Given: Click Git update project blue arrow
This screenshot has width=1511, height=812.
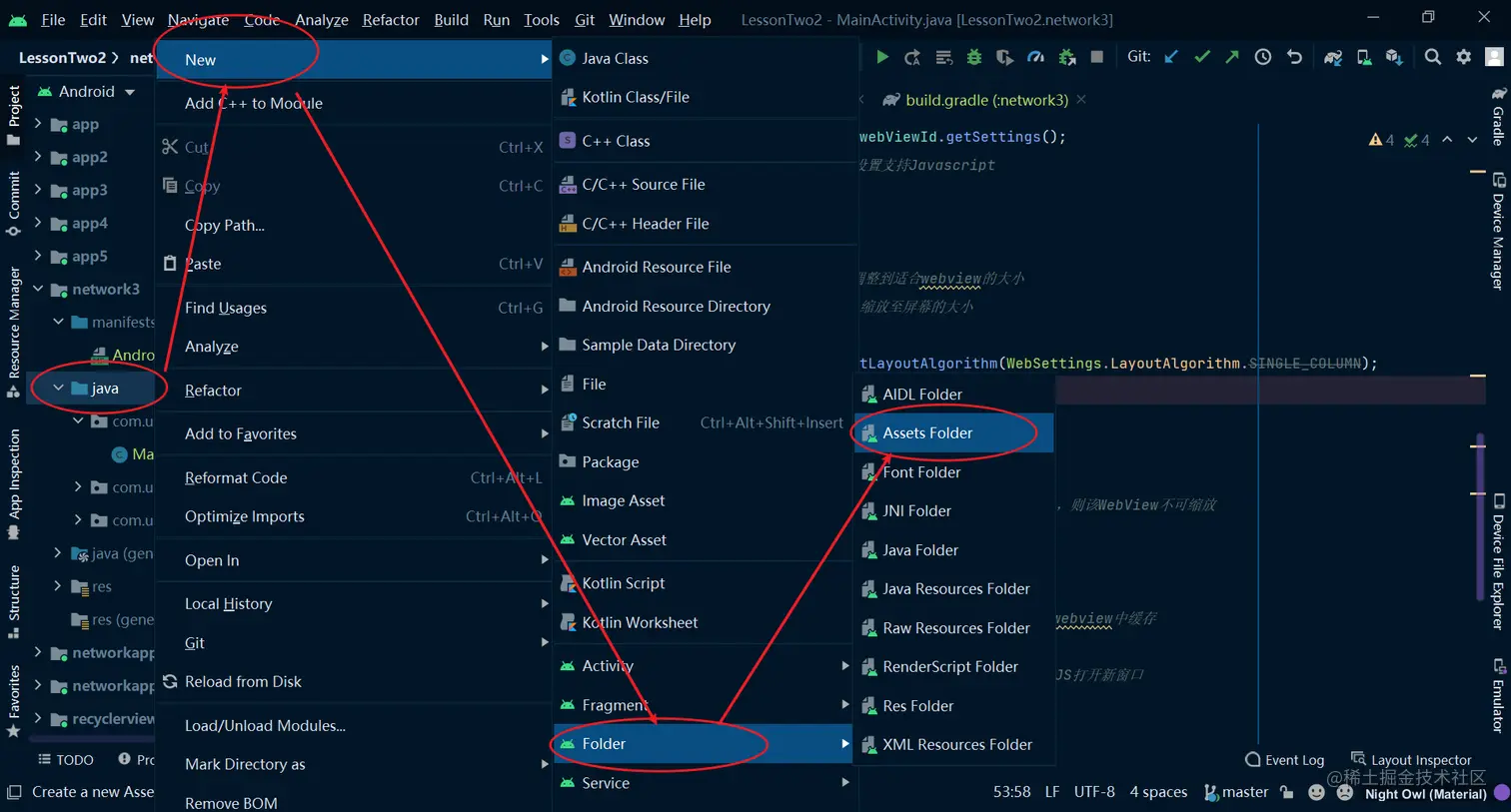Looking at the screenshot, I should 1171,57.
